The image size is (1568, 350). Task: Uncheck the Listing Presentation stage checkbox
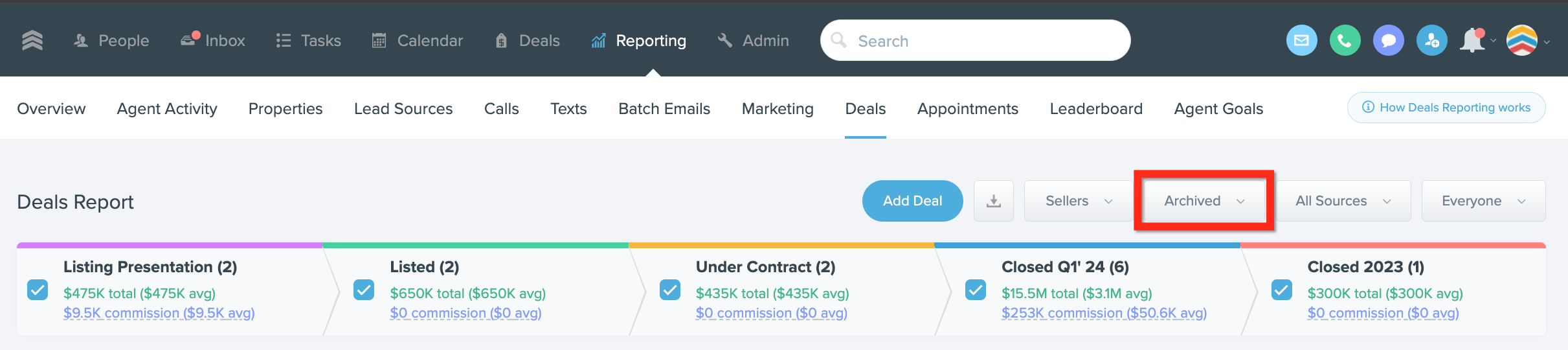click(38, 290)
